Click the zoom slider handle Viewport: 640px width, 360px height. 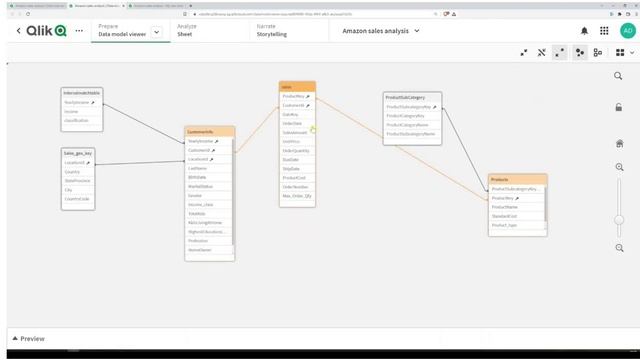click(x=619, y=220)
